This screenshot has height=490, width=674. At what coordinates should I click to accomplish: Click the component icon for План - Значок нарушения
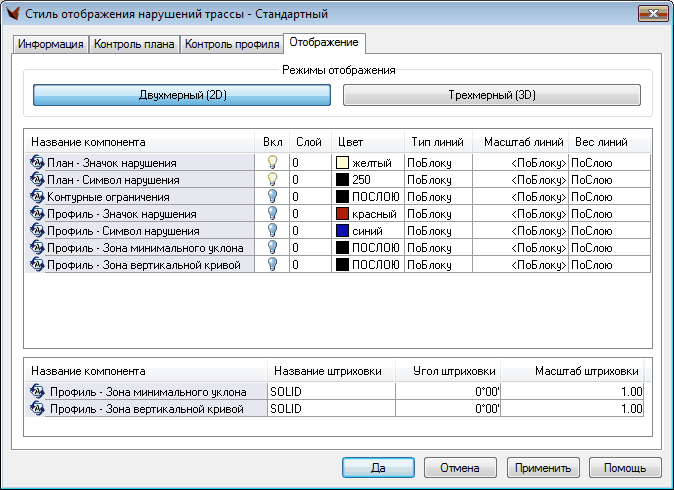[x=38, y=162]
